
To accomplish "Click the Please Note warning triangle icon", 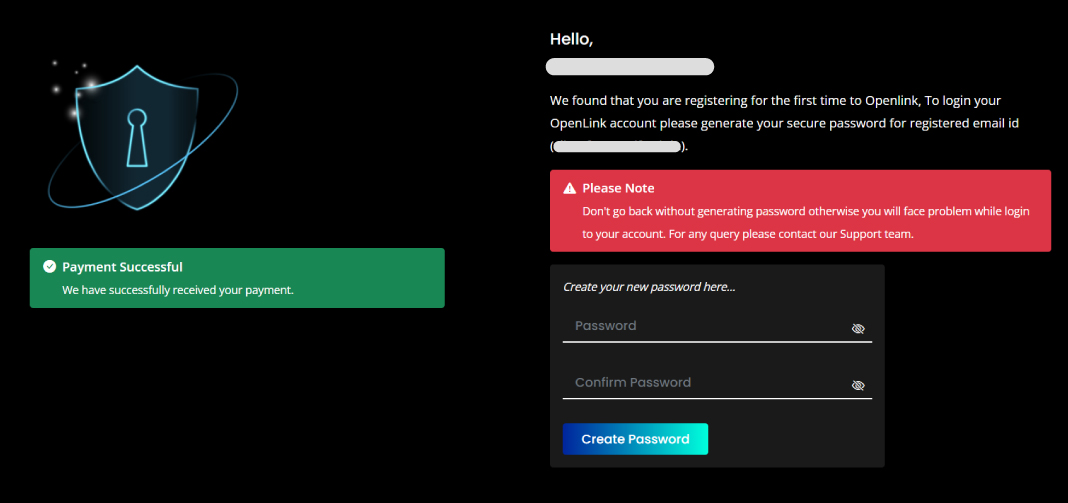I will point(569,188).
